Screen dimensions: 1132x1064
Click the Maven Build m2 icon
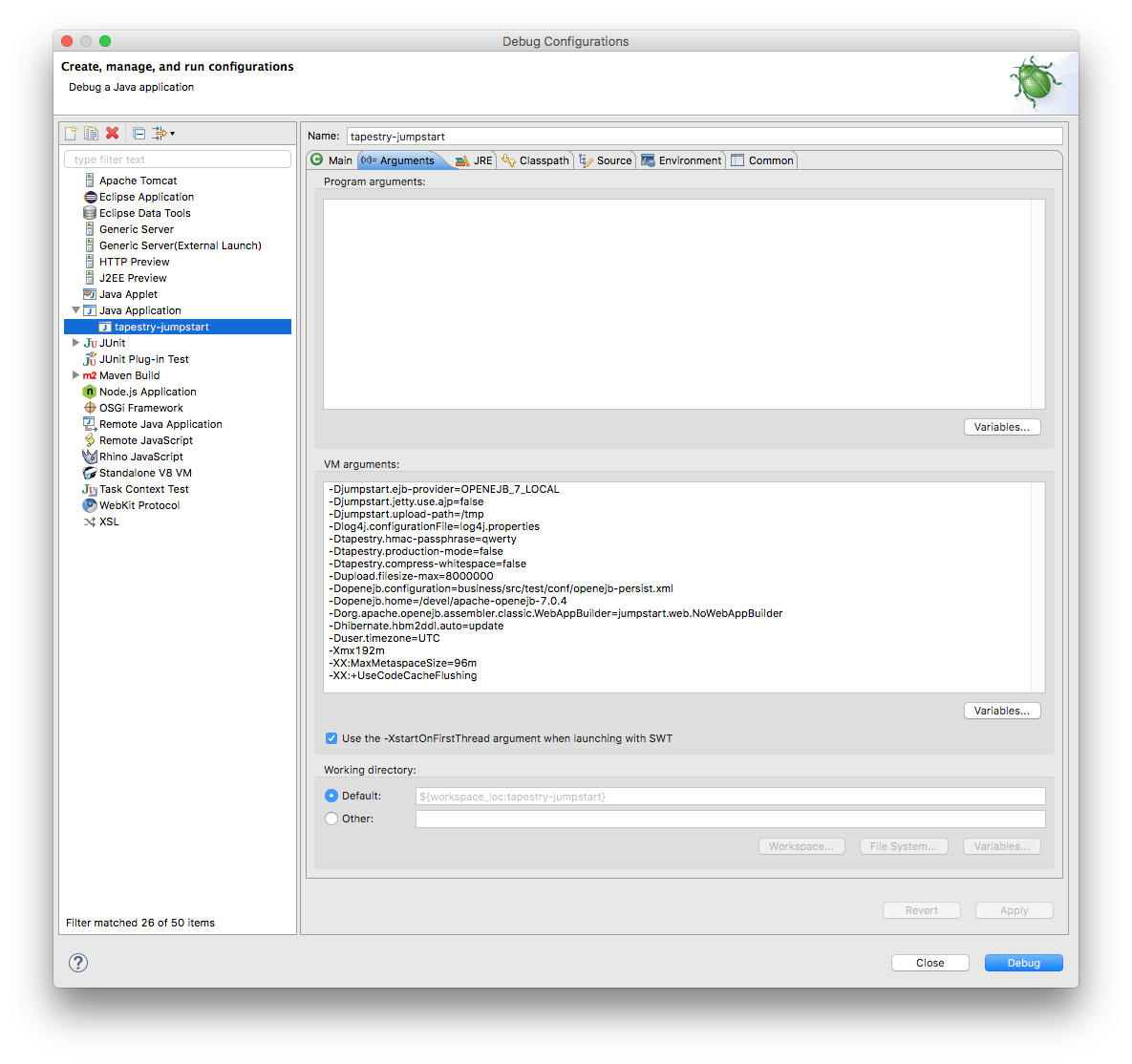coord(90,375)
